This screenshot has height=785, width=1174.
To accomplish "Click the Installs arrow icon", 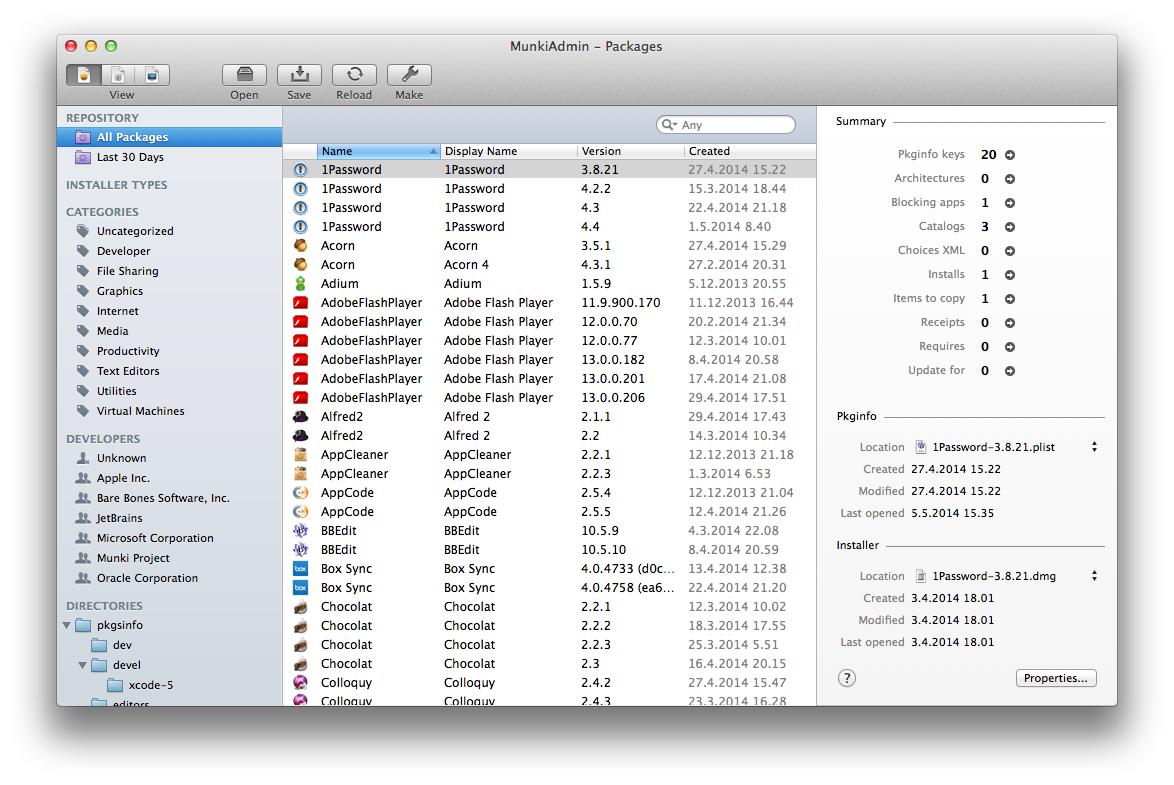I will 1010,275.
